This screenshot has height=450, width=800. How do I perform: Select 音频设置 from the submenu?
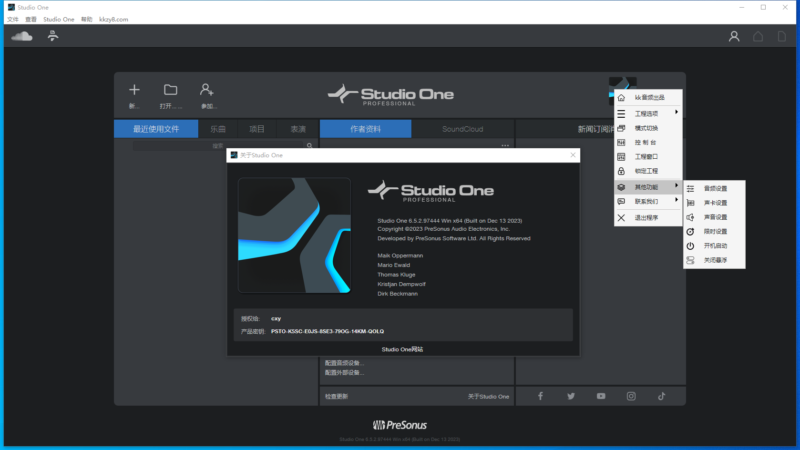(x=715, y=188)
